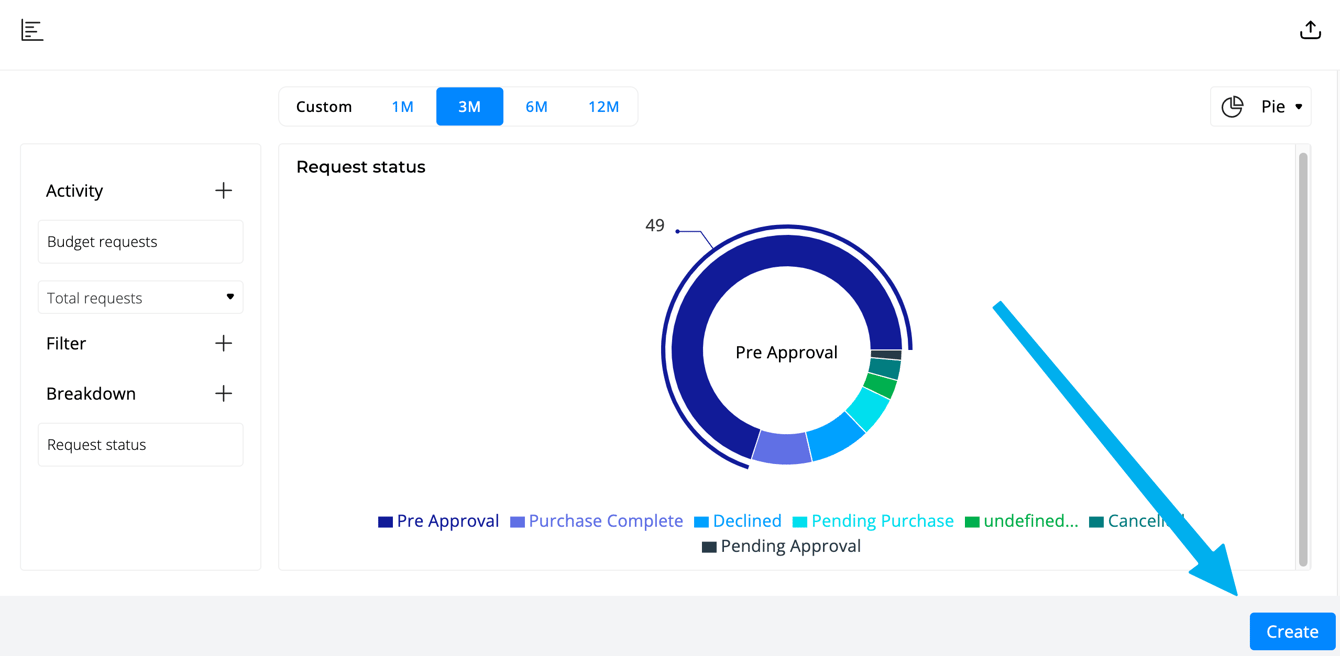
Task: Click the Activity section heading
Action: pos(74,190)
